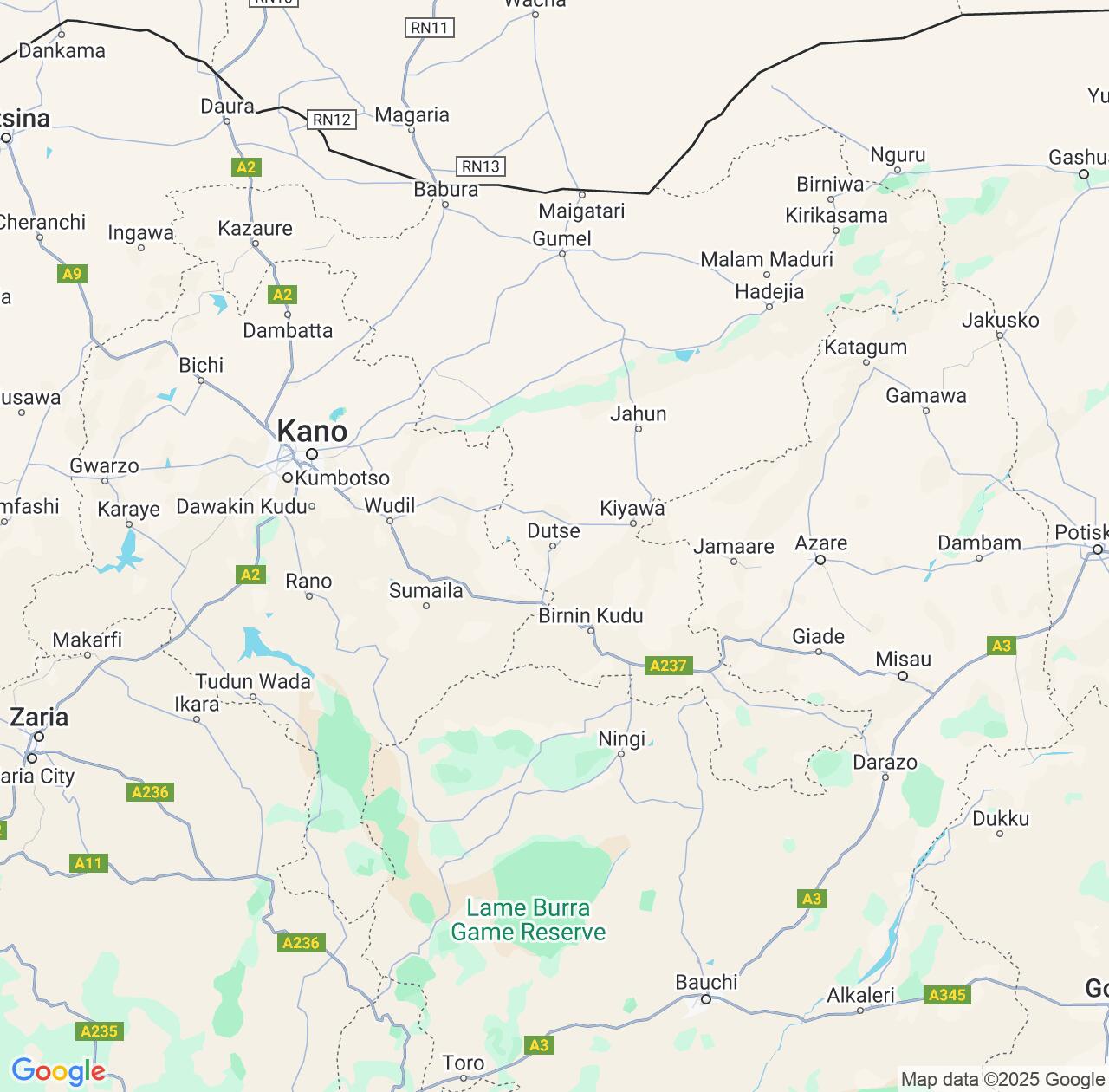Screen dimensions: 1109x1092
Task: Click the Zaria city label
Action: pos(39,717)
